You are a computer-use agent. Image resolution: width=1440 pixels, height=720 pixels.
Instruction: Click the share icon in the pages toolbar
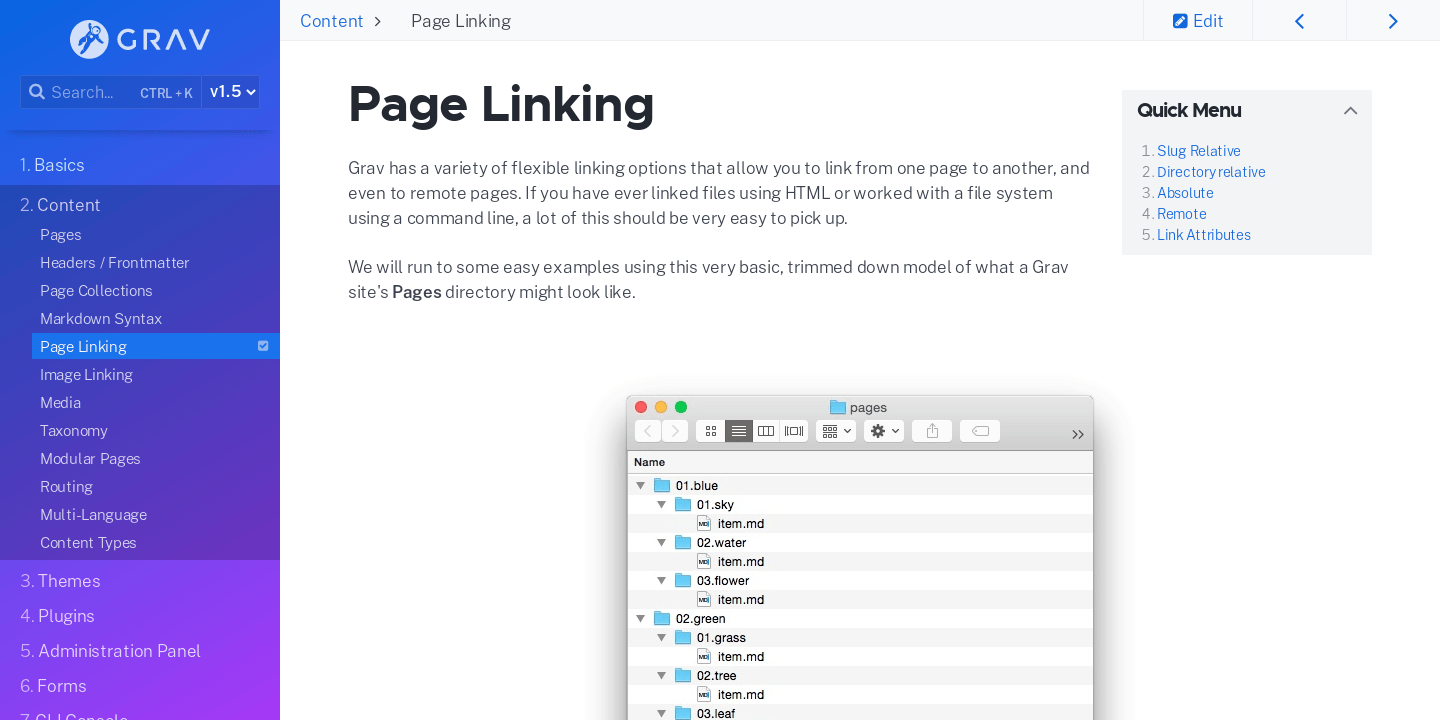931,430
